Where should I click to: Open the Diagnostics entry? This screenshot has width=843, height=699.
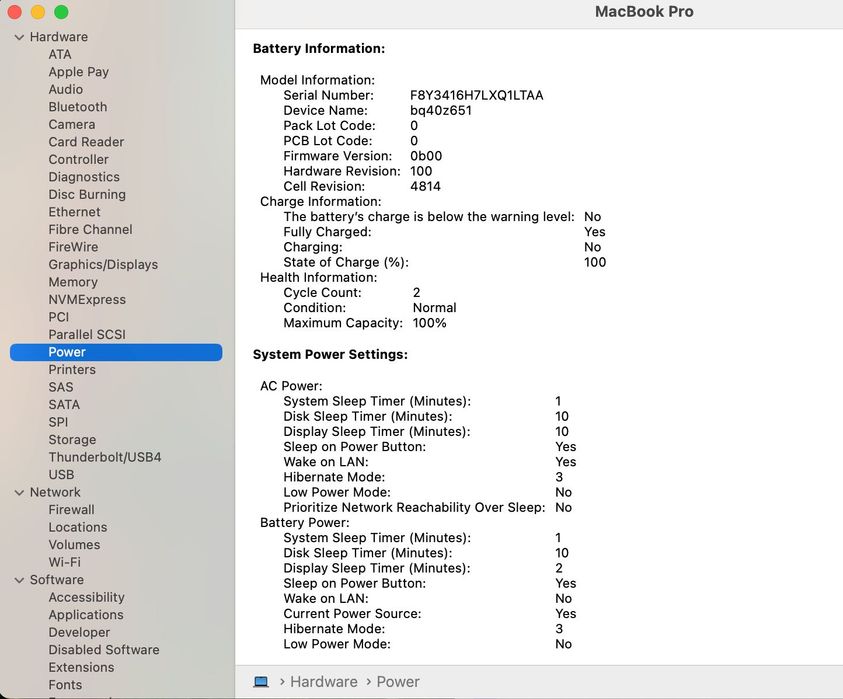click(84, 177)
